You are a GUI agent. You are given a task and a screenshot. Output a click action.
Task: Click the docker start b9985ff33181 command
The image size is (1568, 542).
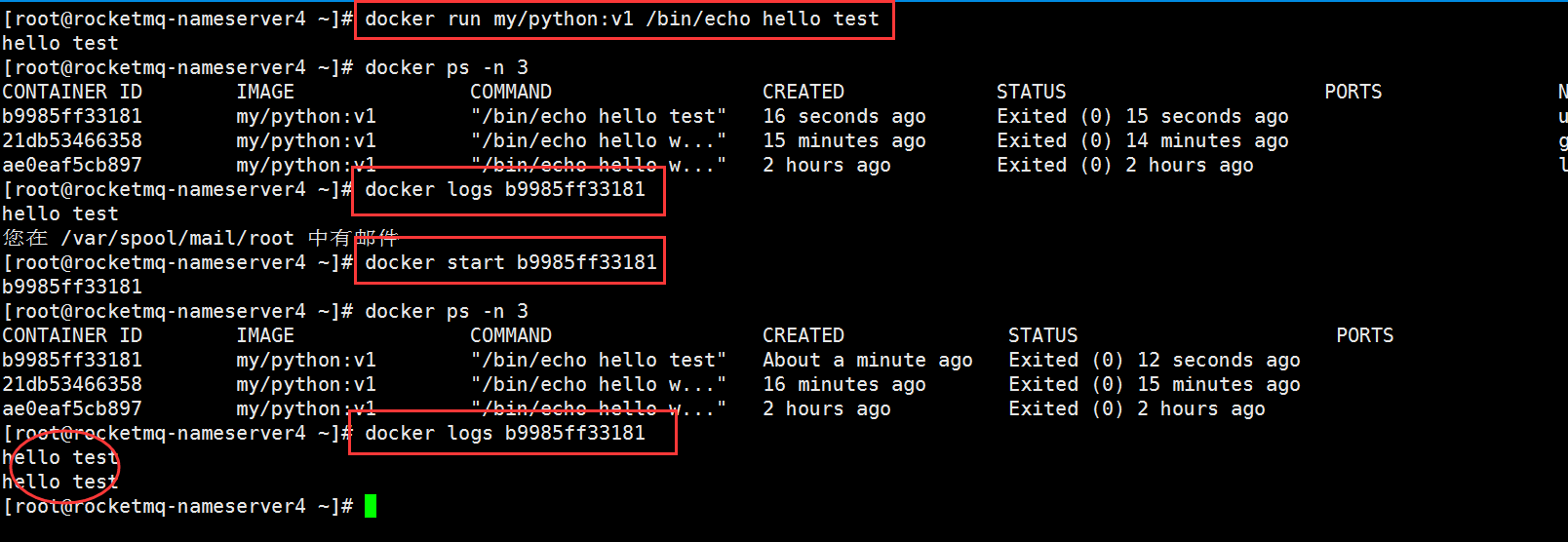(511, 262)
